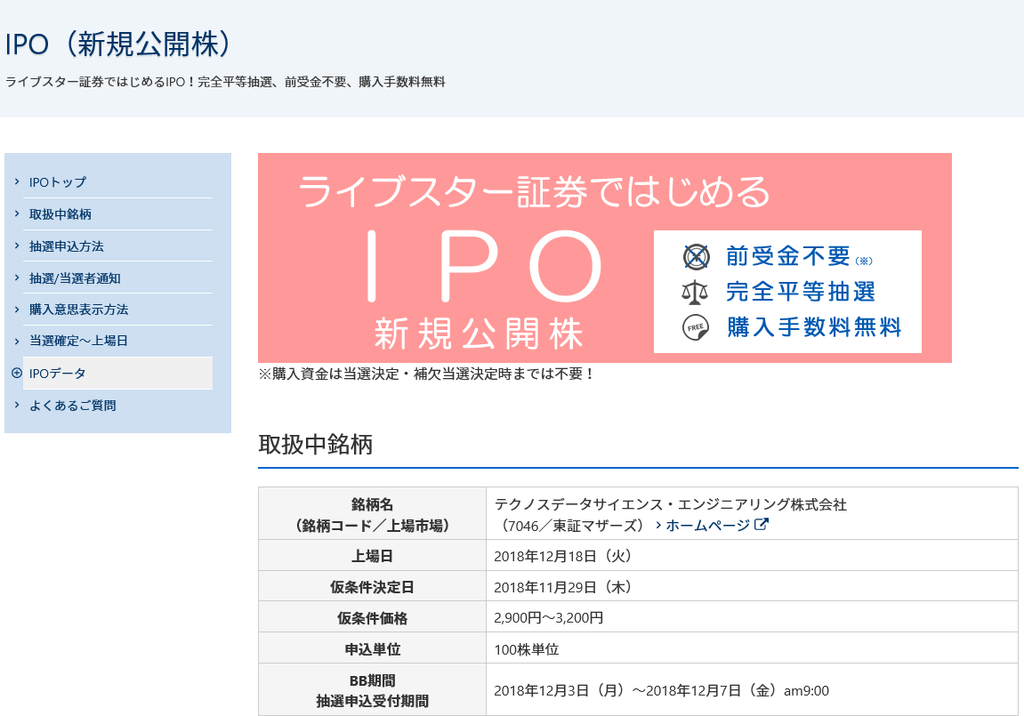Viewport: 1024px width, 716px height.
Task: Click the listing date 2018年12月18日（火）
Action: pos(563,556)
